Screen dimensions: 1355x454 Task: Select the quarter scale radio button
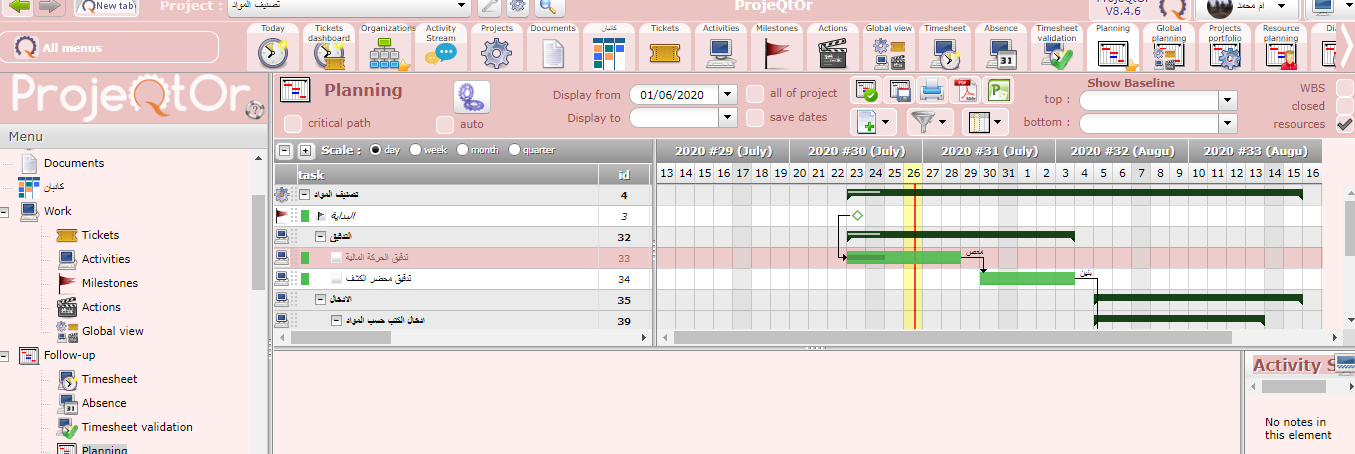(x=514, y=150)
